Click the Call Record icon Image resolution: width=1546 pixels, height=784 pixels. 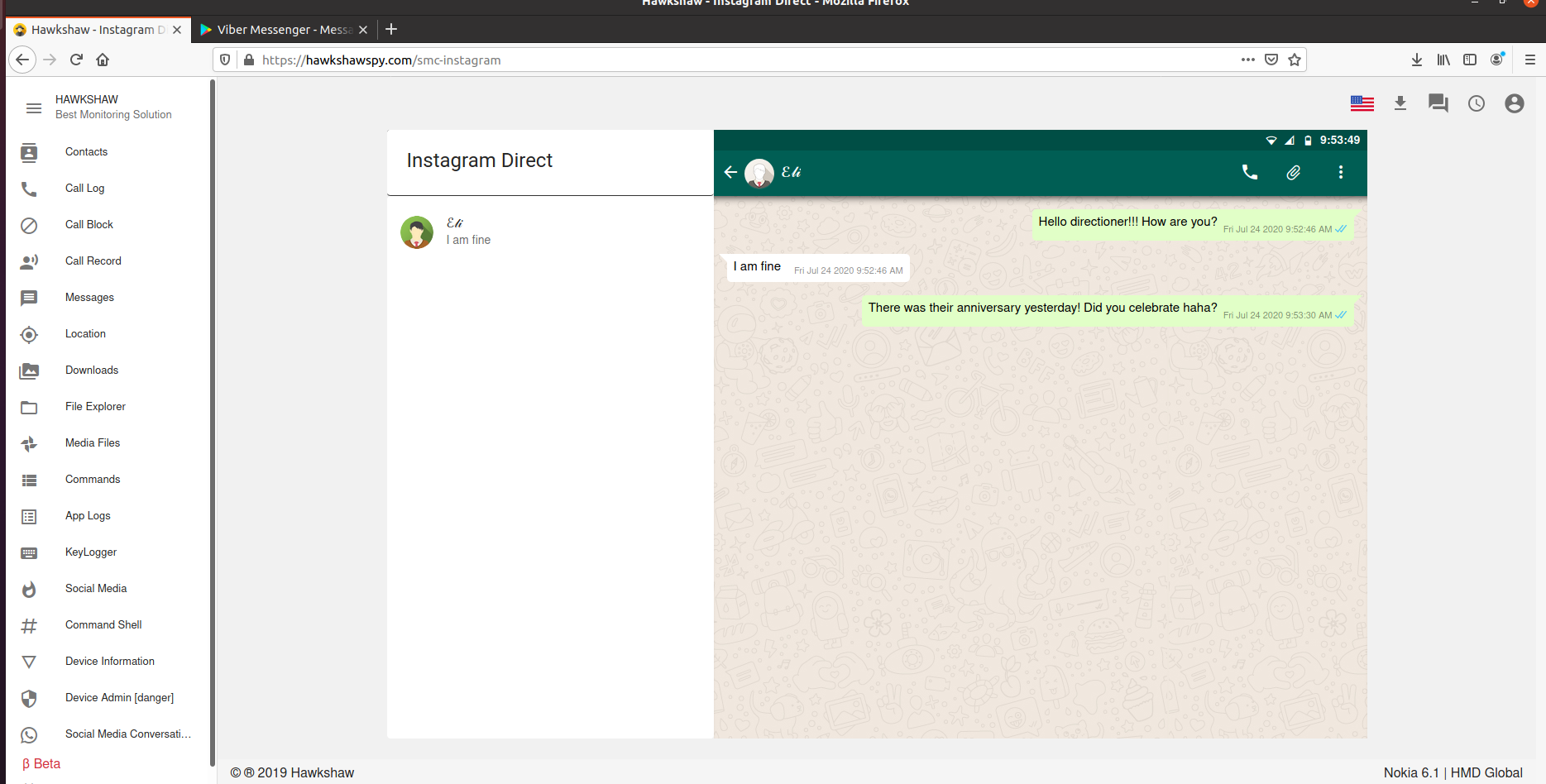pyautogui.click(x=29, y=261)
